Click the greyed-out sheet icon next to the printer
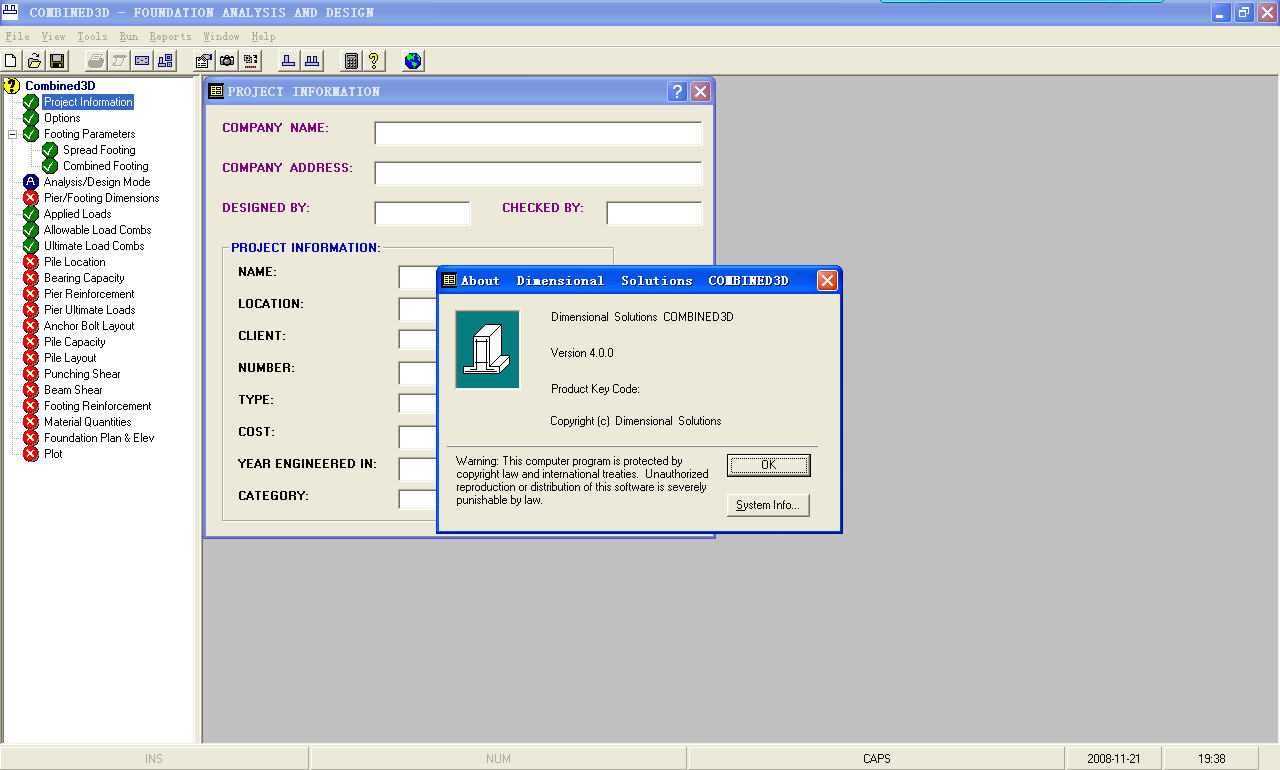Viewport: 1280px width, 770px height. point(118,61)
